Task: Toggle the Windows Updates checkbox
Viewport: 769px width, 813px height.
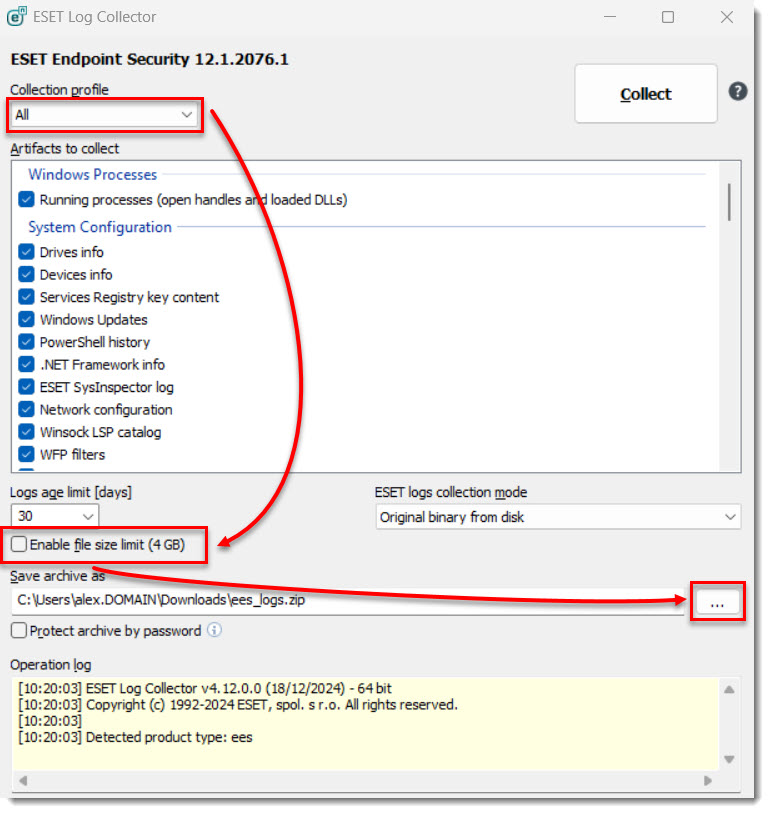Action: tap(26, 321)
